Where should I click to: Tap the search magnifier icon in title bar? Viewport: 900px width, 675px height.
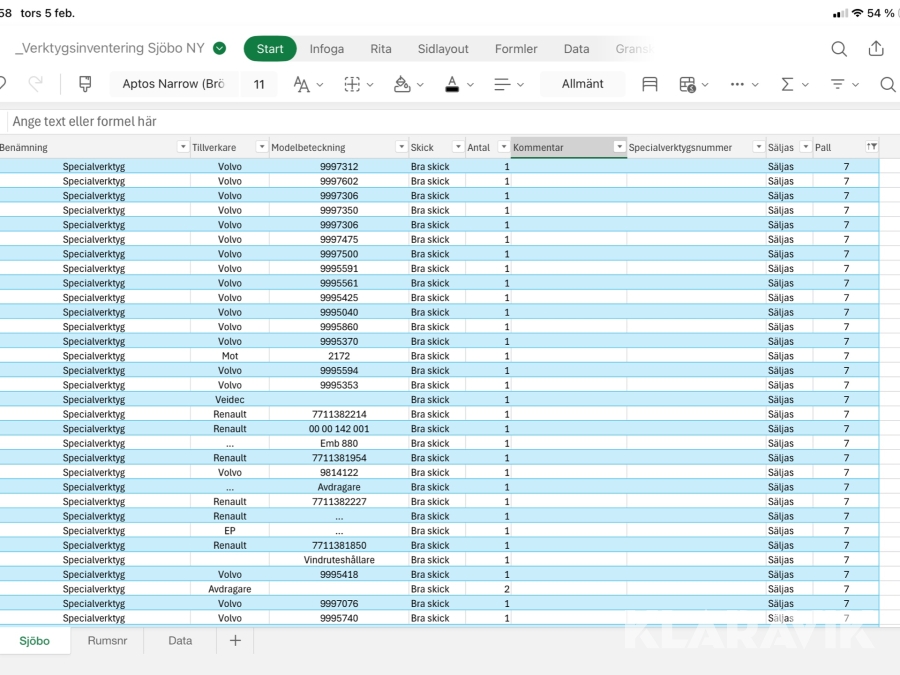(839, 49)
